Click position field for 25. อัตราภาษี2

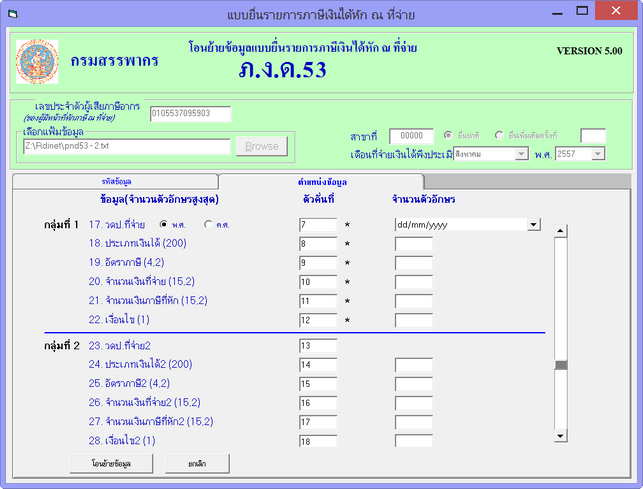pos(318,384)
